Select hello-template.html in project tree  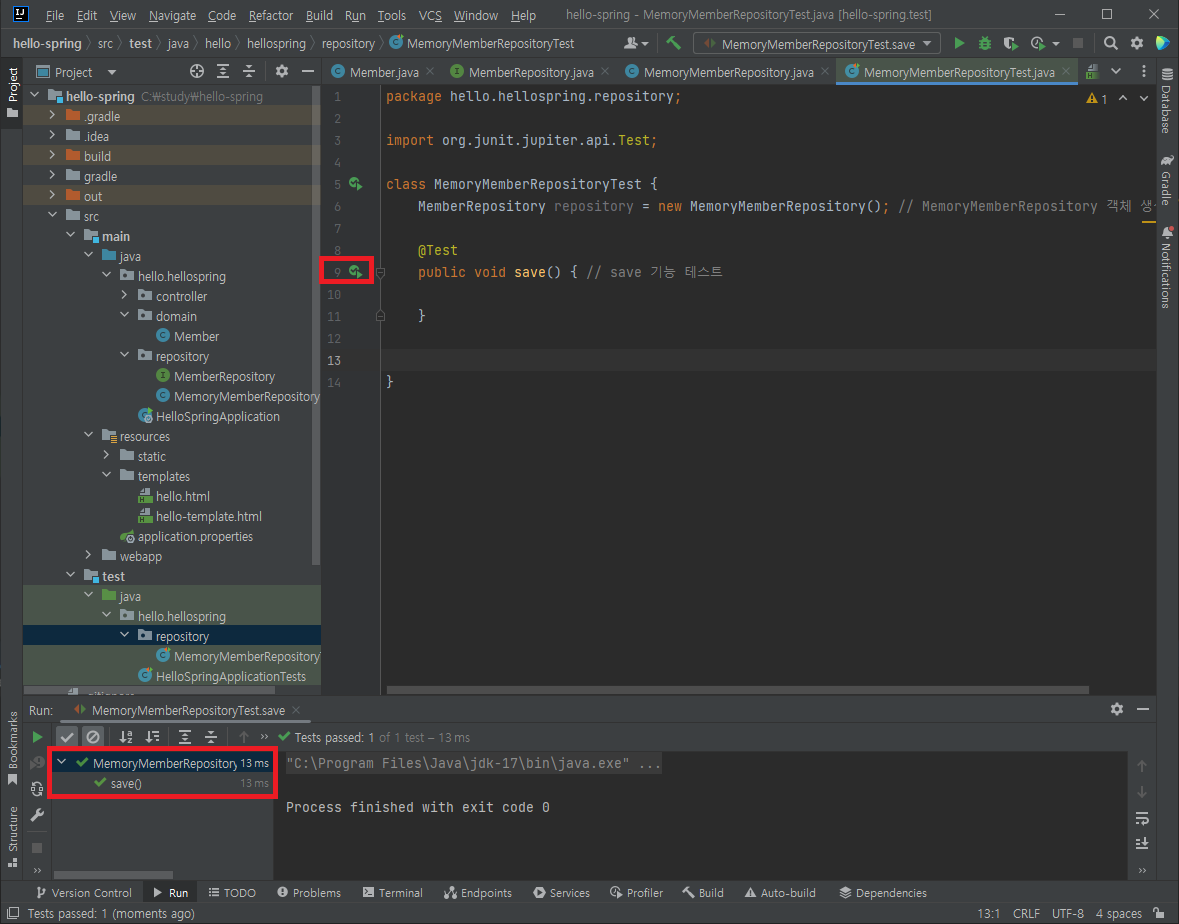click(208, 517)
